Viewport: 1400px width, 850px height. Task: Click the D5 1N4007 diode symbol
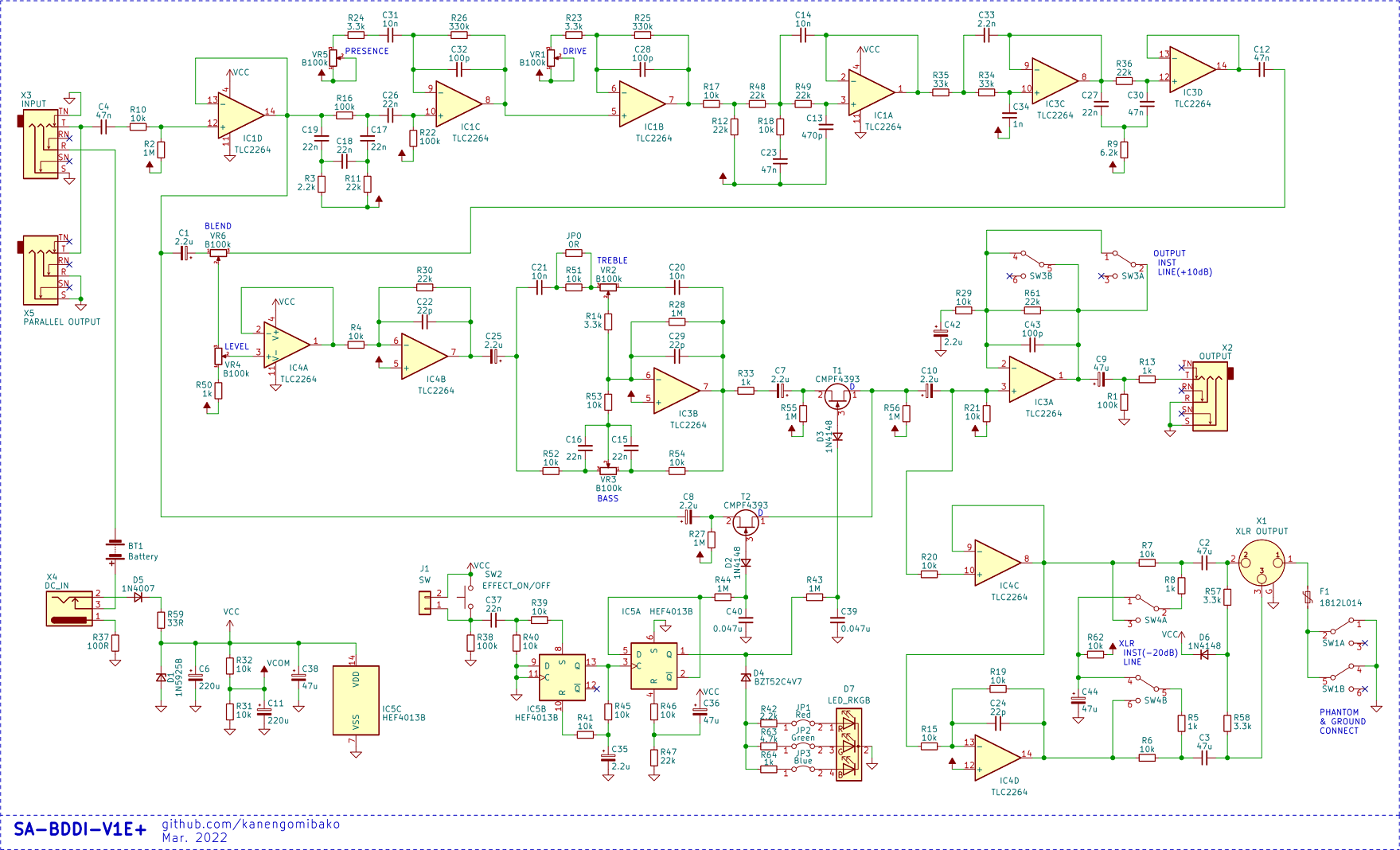click(x=138, y=596)
